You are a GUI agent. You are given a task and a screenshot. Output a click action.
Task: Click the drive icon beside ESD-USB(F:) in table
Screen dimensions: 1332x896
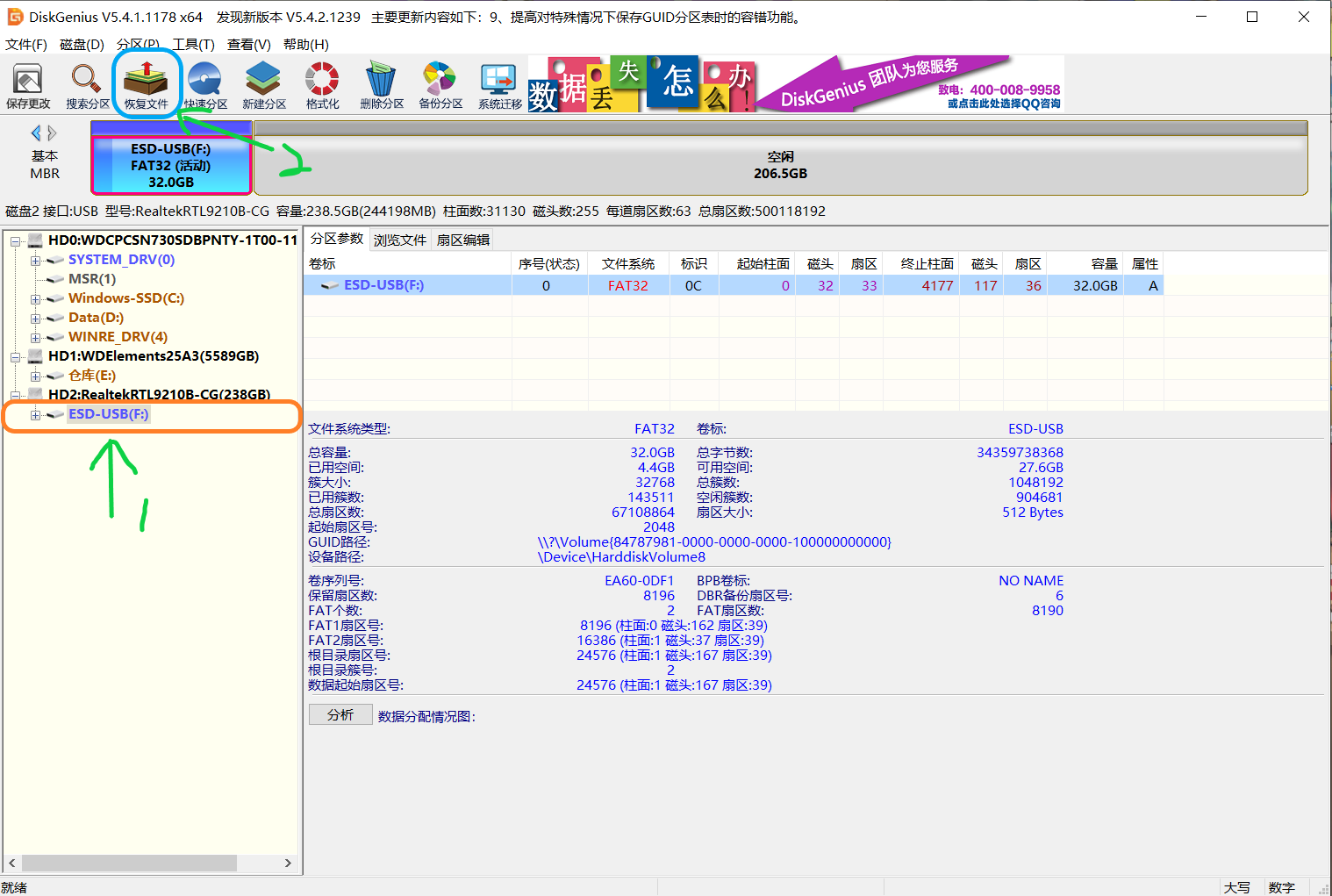pos(330,285)
